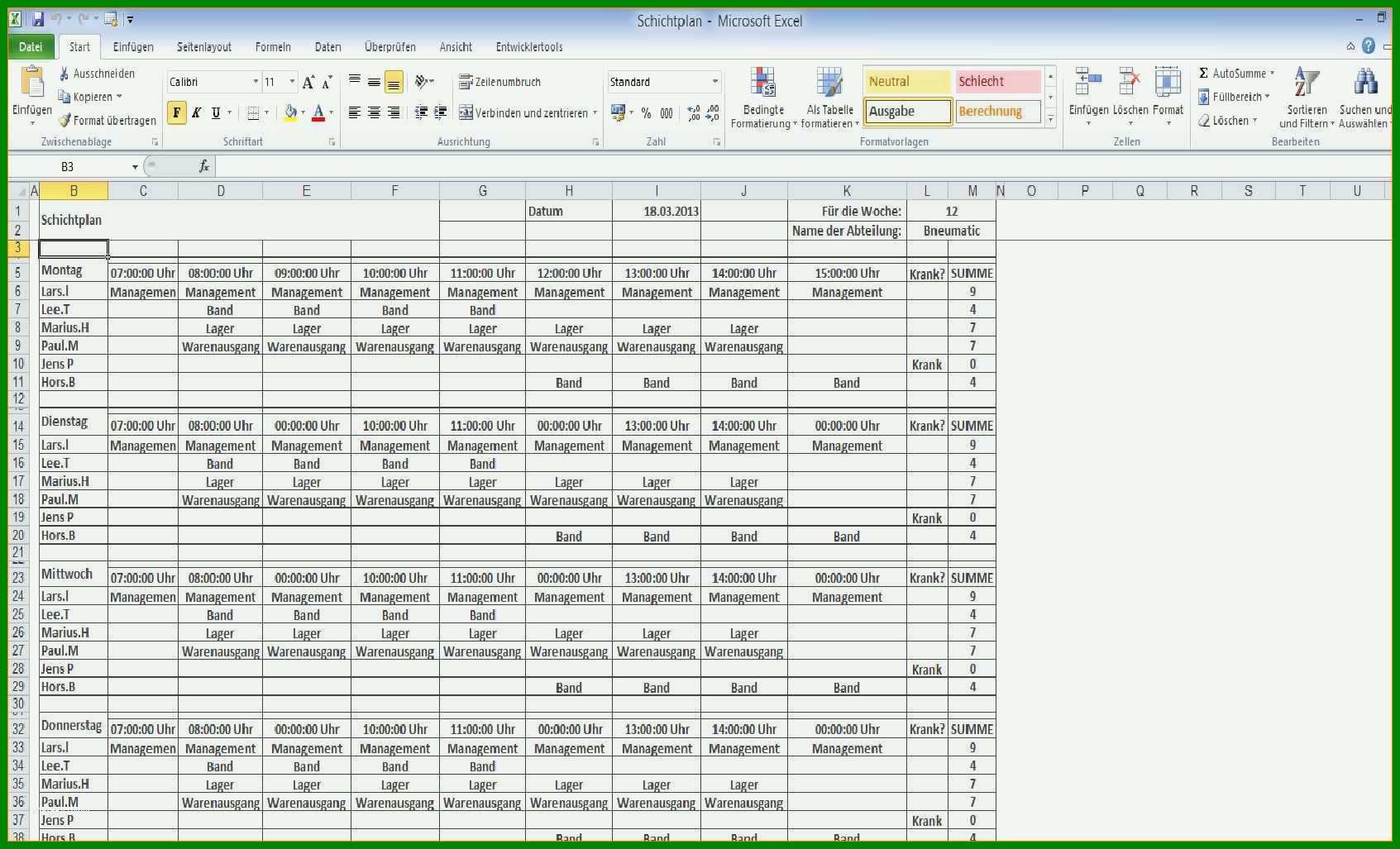Click column header K
Screen dimensions: 1400x849
point(847,191)
